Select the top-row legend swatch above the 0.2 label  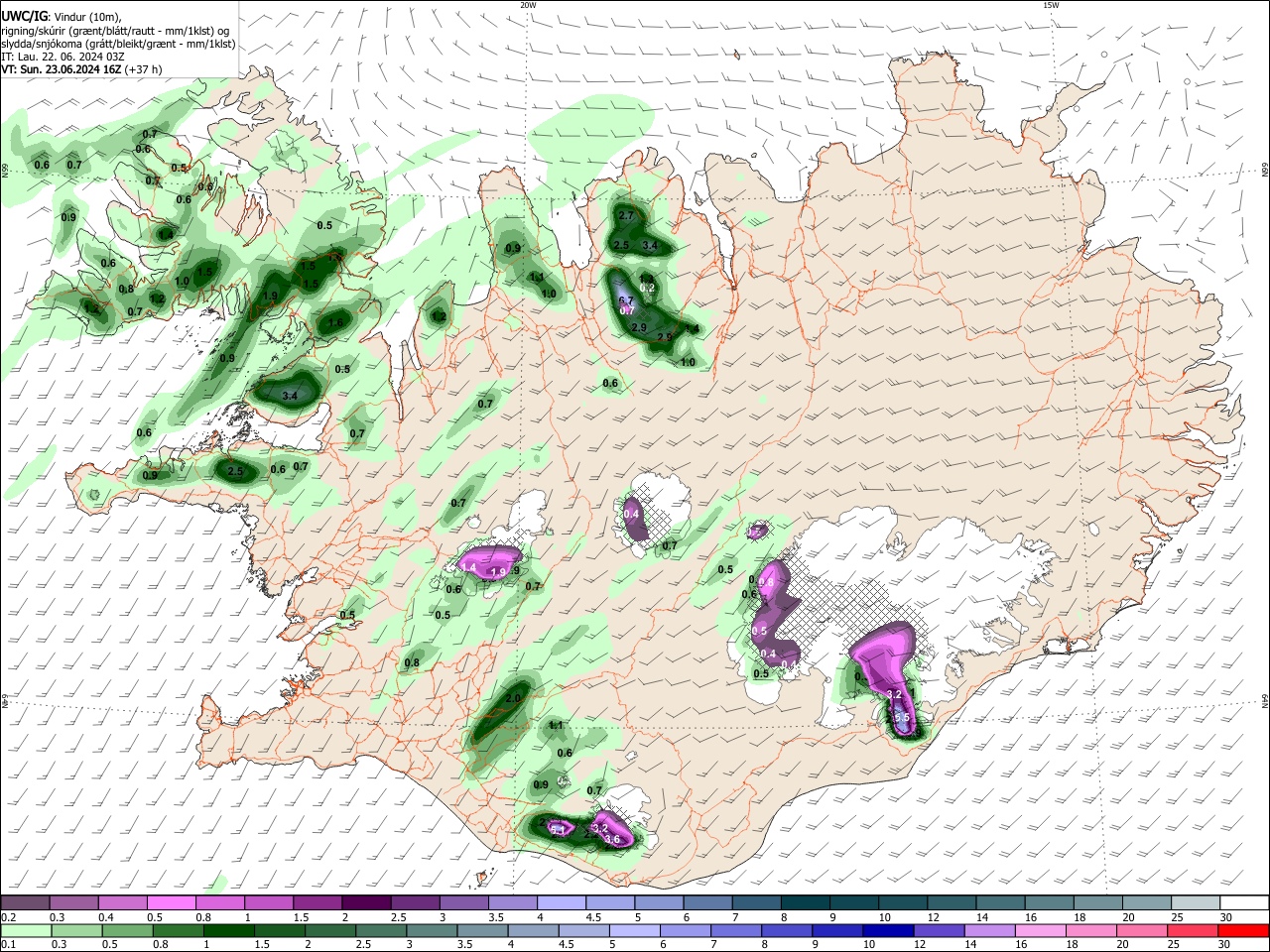coord(25,903)
